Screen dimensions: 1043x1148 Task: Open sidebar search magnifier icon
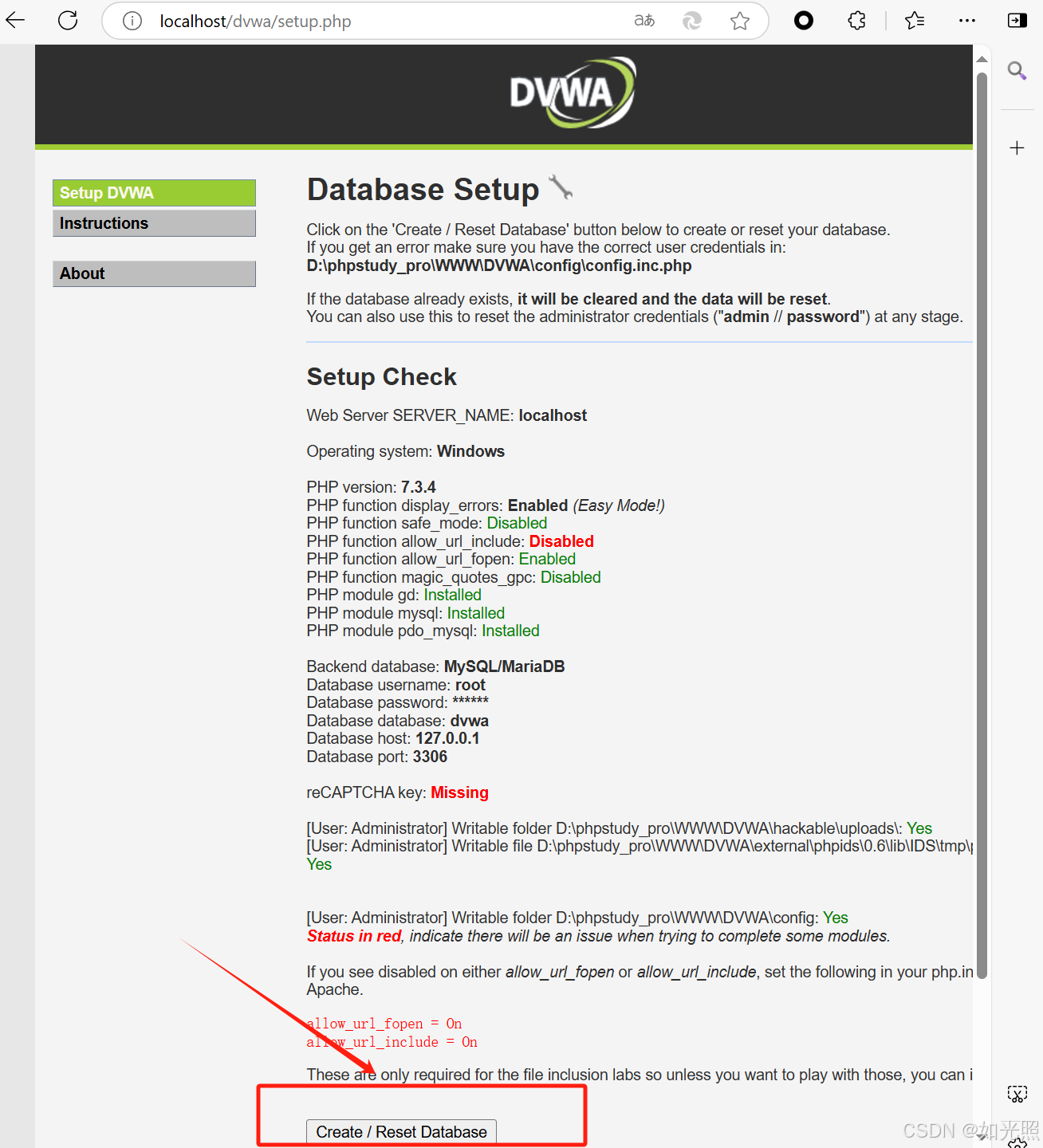tap(1017, 70)
